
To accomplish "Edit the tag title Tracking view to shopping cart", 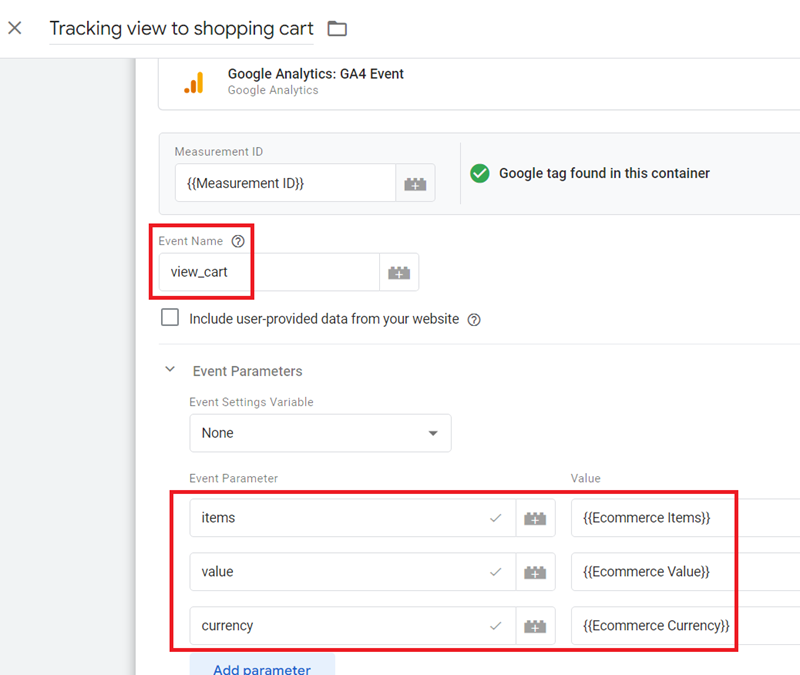I will pyautogui.click(x=180, y=28).
